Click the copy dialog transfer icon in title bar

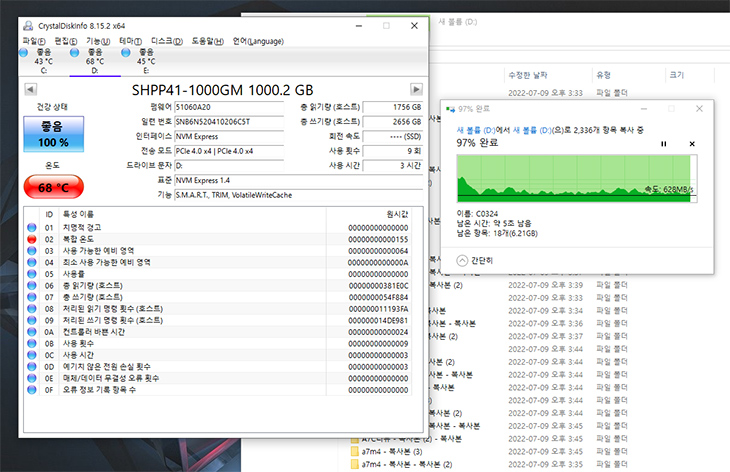click(x=450, y=109)
